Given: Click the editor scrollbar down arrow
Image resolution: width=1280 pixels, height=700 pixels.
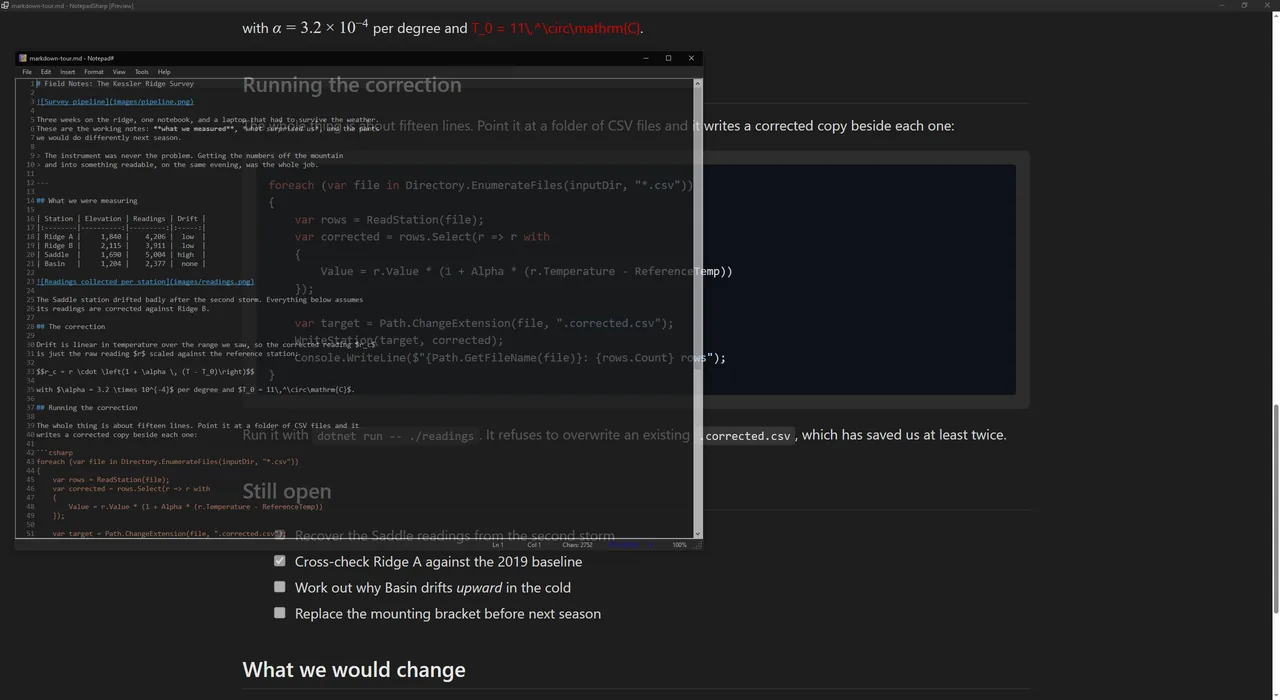Looking at the screenshot, I should [x=698, y=534].
